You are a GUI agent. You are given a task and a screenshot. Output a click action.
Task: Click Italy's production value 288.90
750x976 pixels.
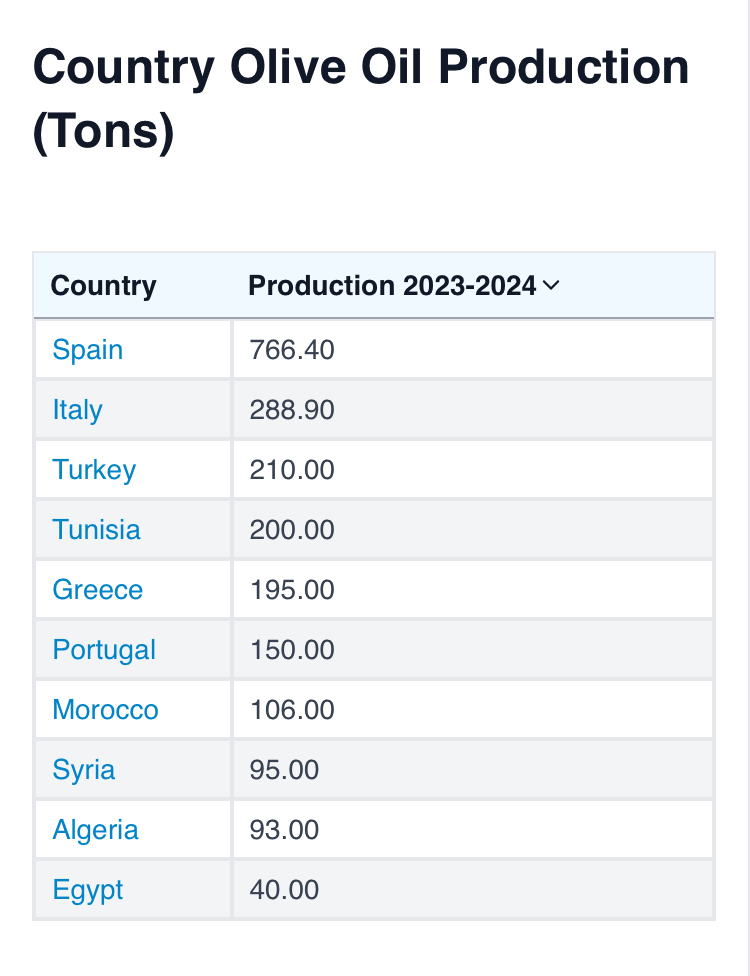coord(292,410)
